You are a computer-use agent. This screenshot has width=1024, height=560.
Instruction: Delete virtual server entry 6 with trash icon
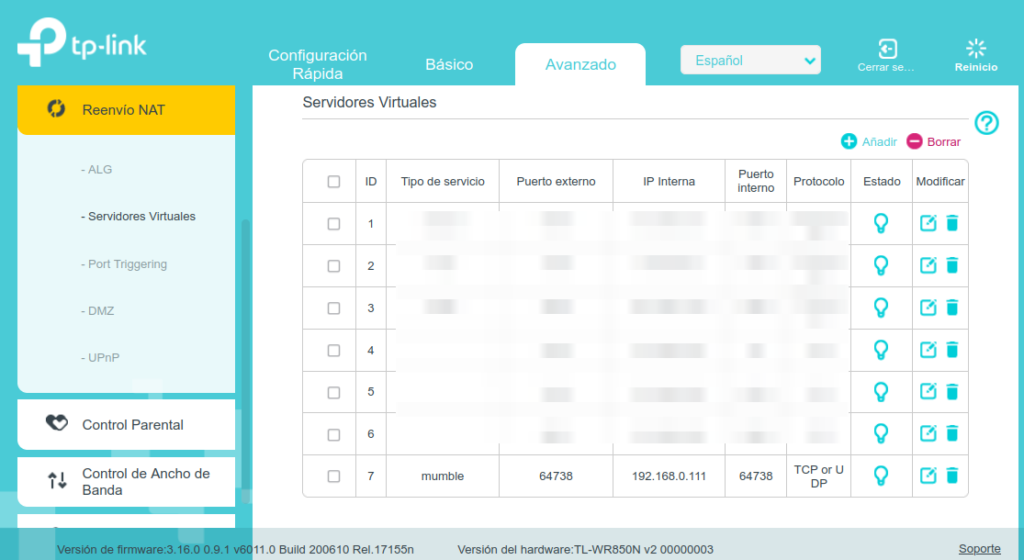[x=952, y=433]
